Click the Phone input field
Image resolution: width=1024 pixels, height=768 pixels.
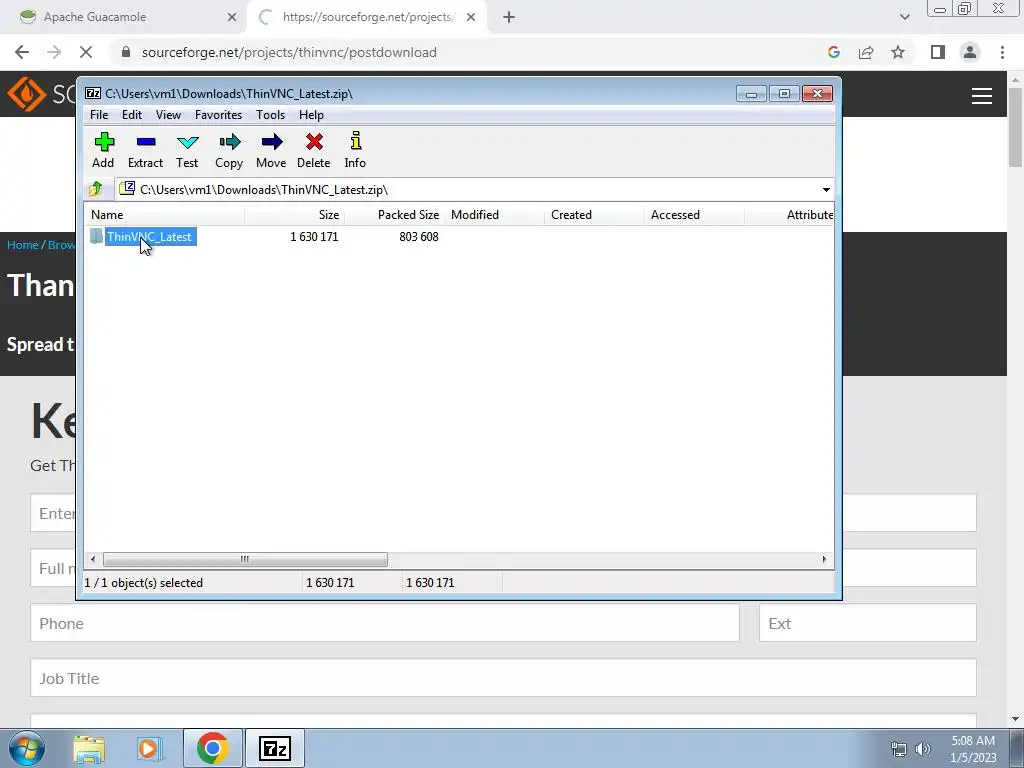click(x=385, y=623)
